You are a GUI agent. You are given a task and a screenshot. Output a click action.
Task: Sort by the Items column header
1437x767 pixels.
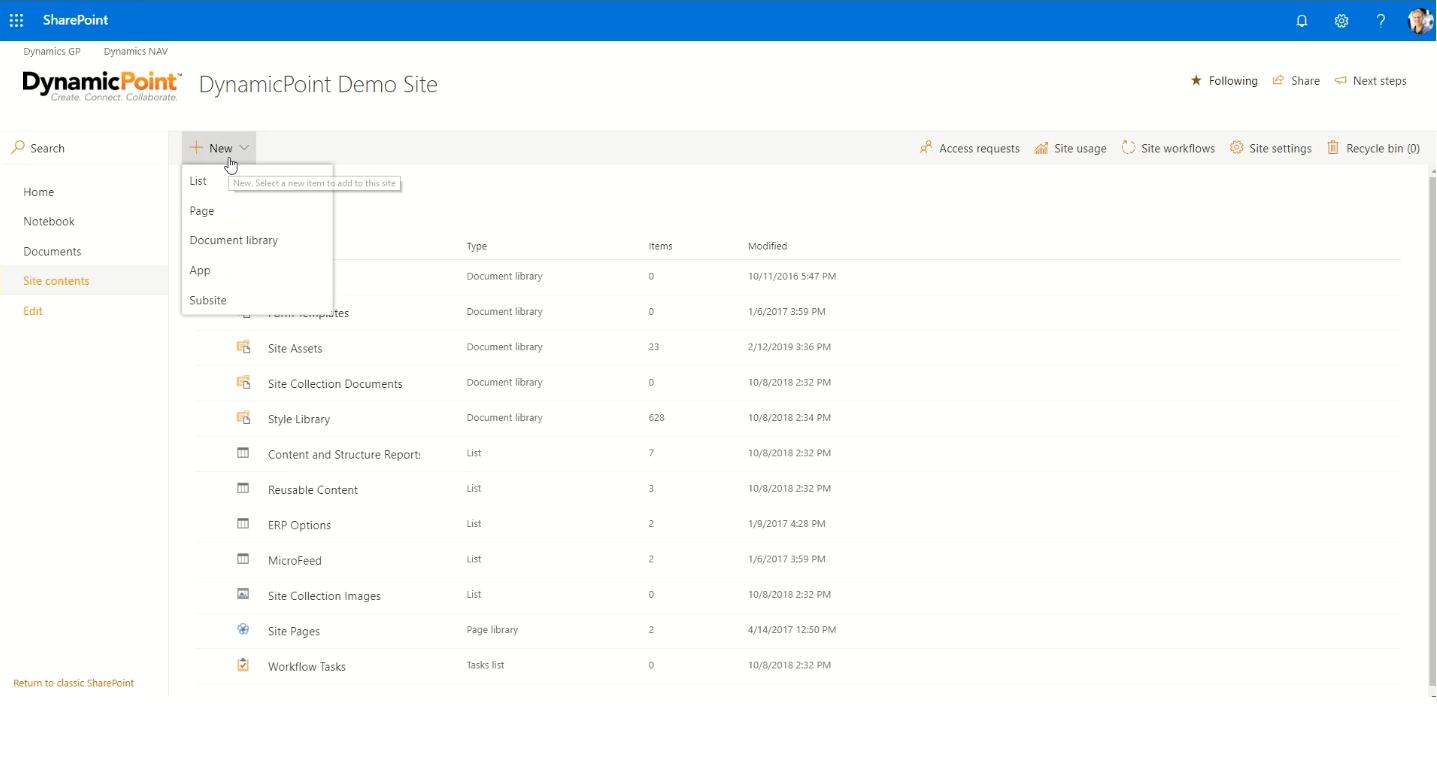pyautogui.click(x=661, y=246)
